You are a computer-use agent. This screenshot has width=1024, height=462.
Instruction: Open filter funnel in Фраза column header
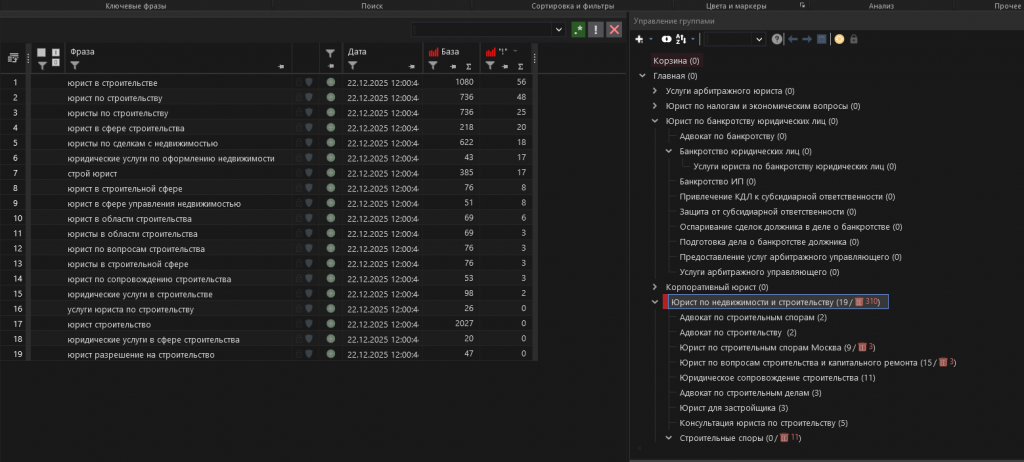[75, 65]
